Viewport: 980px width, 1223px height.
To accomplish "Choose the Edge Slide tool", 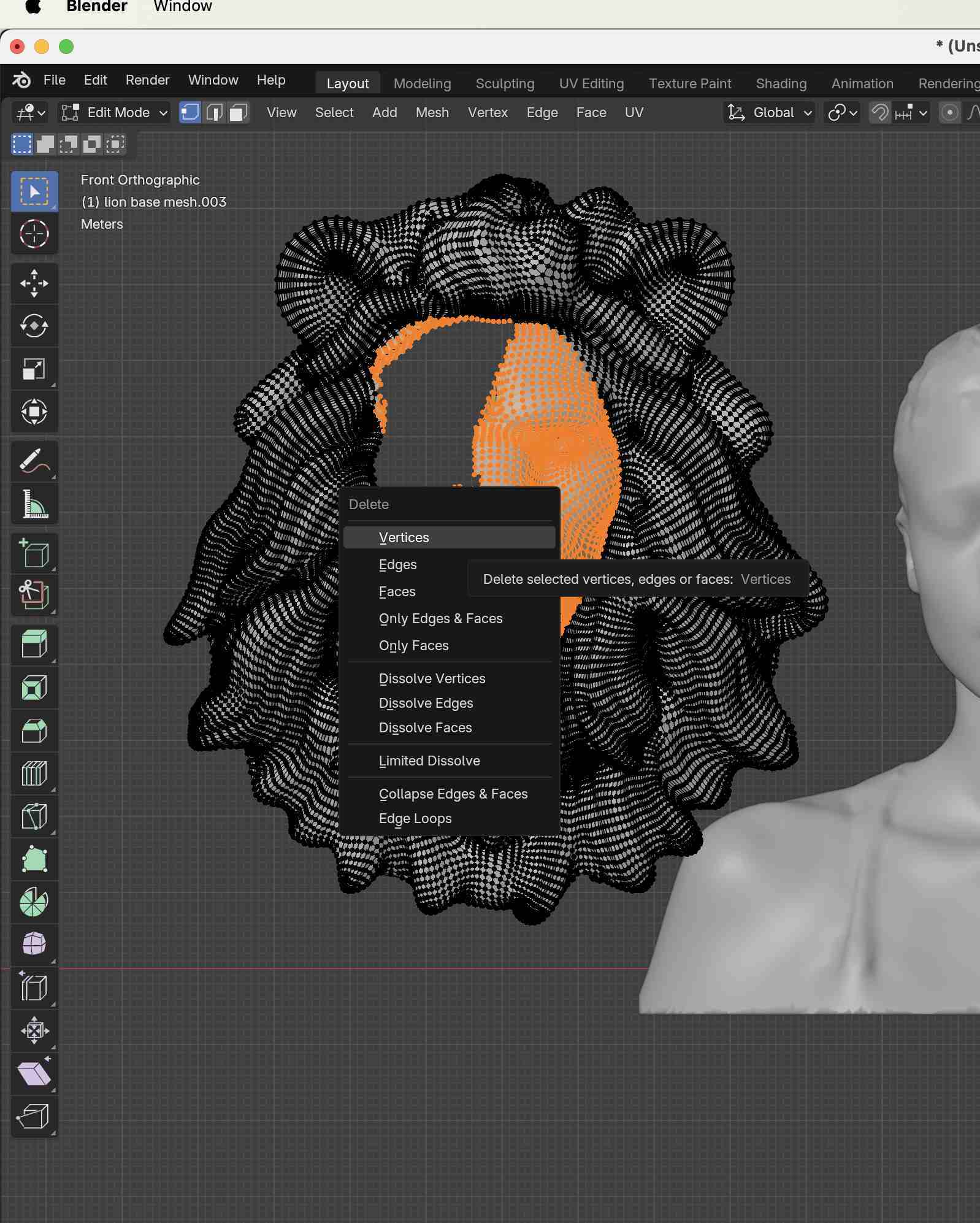I will coord(34,988).
